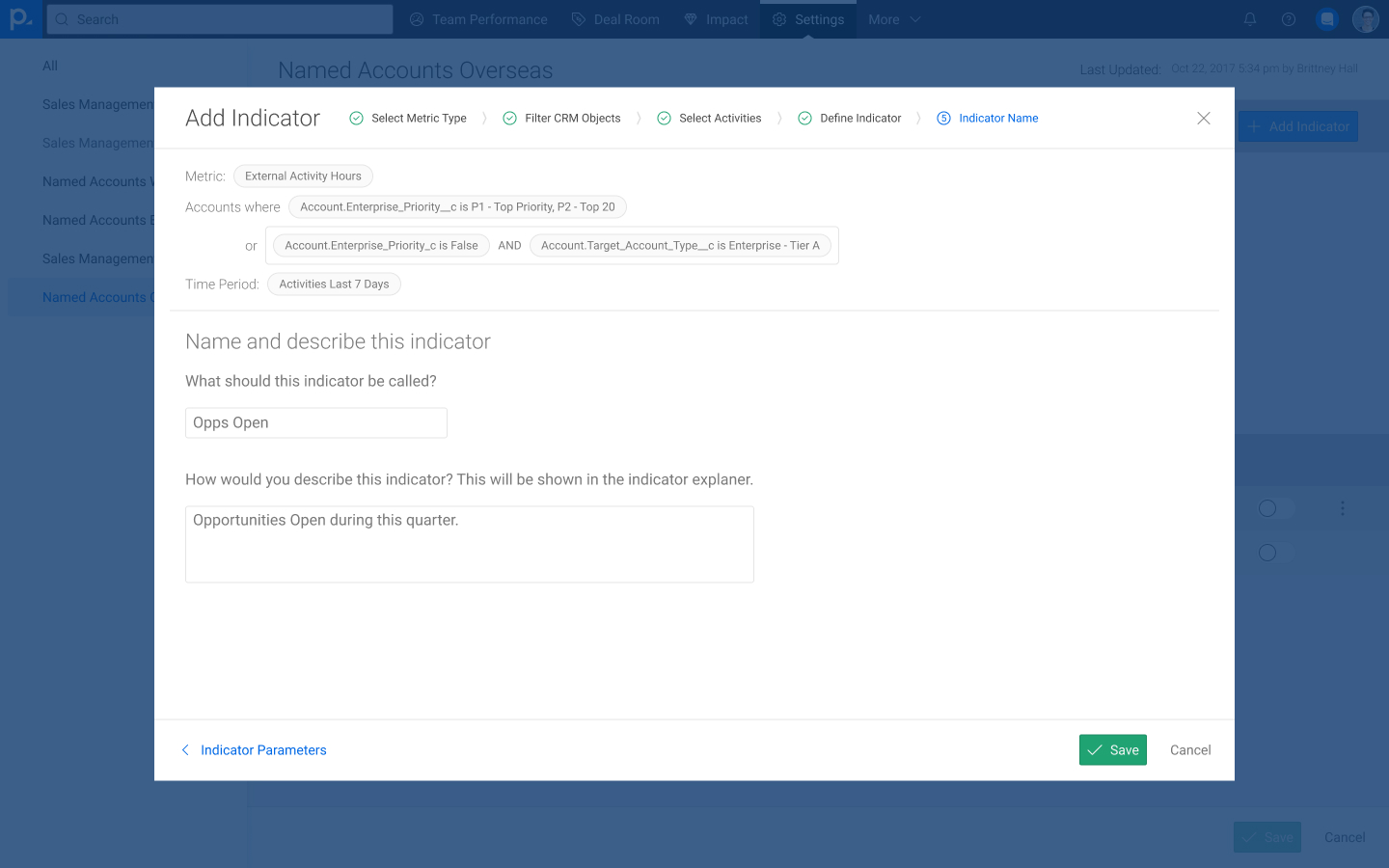This screenshot has width=1389, height=868.
Task: Click the notifications bell icon
Action: 1250,19
